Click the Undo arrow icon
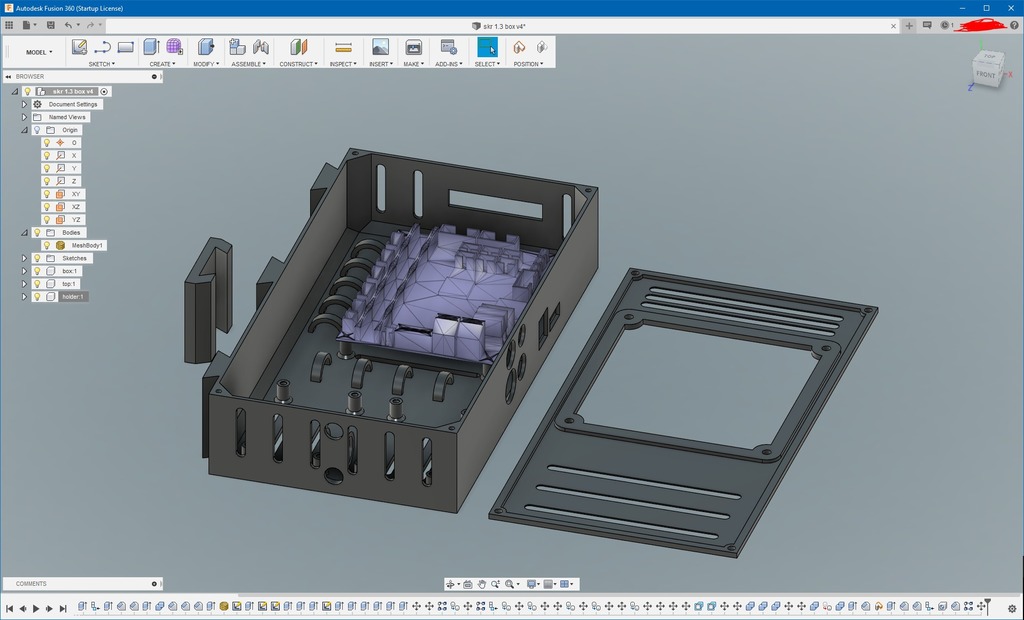The image size is (1024, 620). (69, 25)
